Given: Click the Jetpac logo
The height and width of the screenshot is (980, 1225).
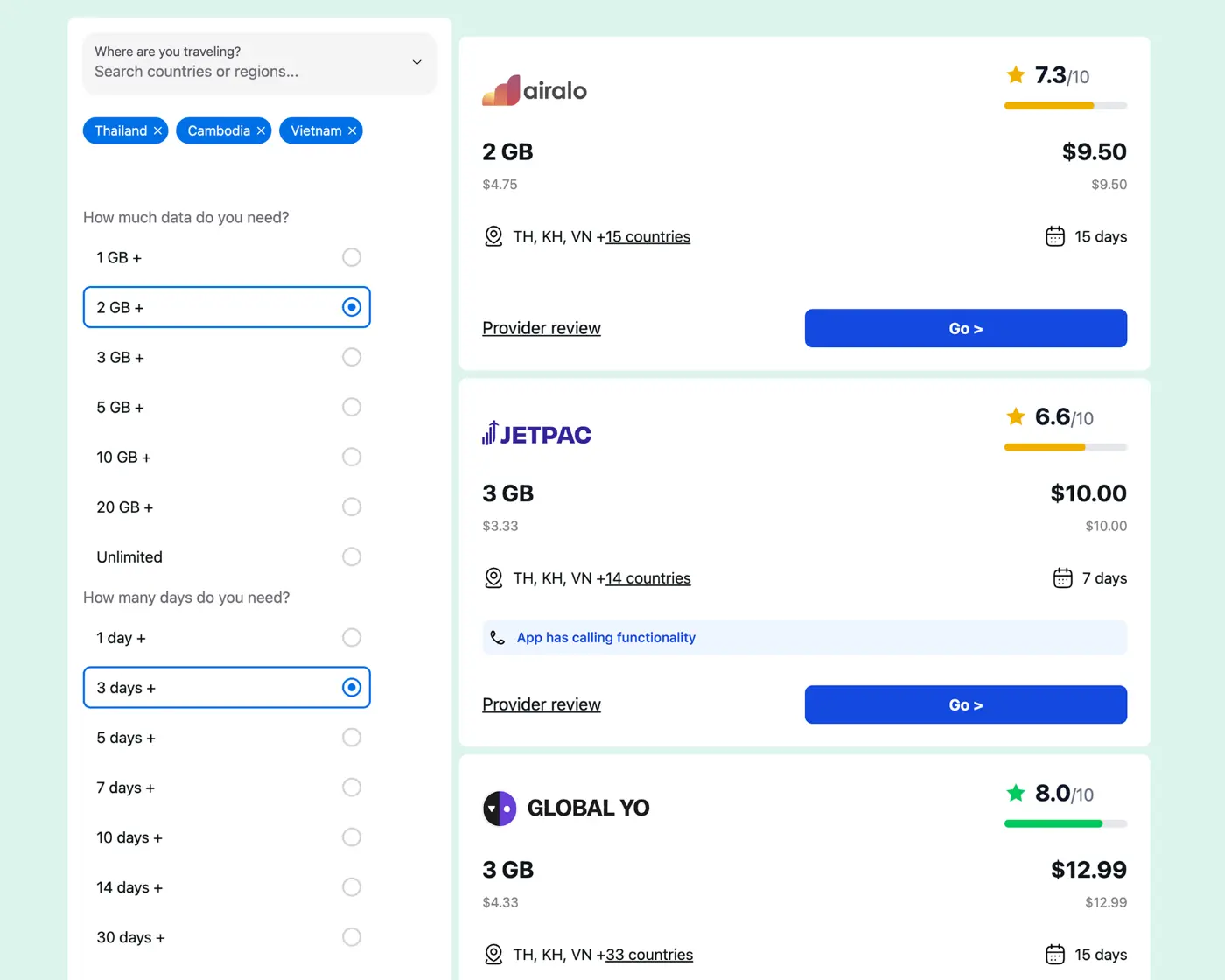Looking at the screenshot, I should pos(536,433).
